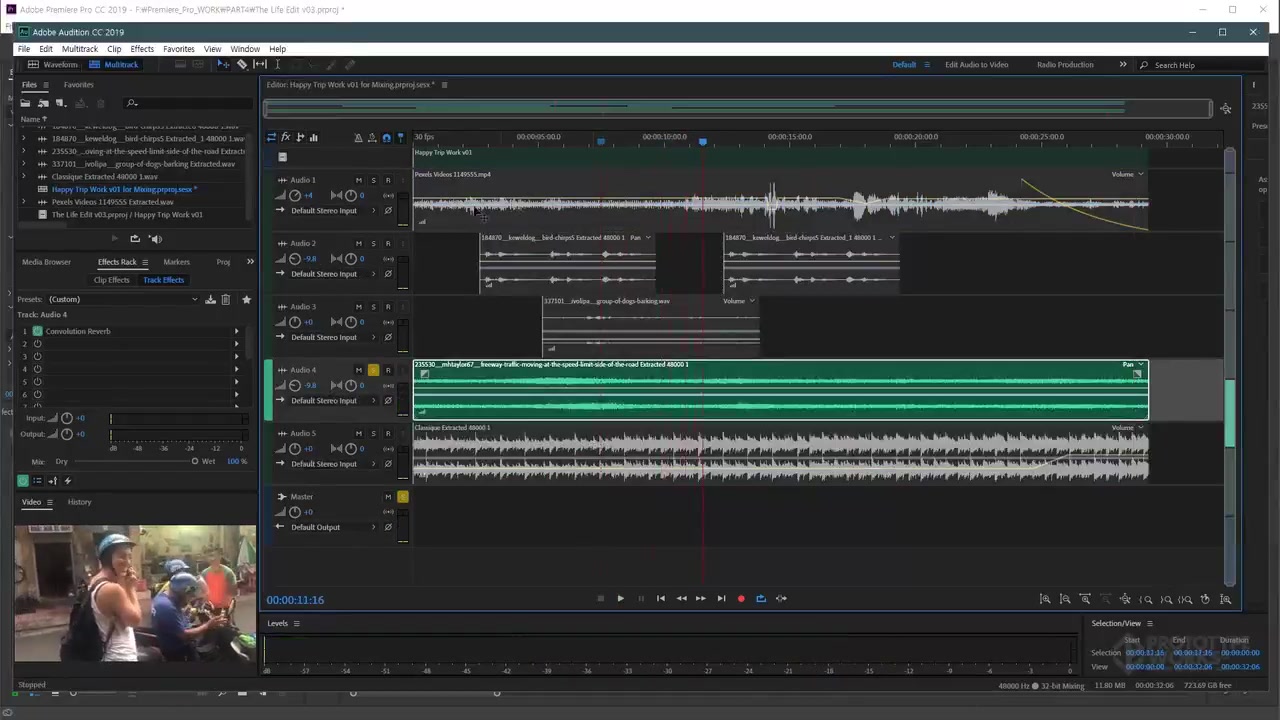
Task: Select the Time Selection tool
Action: (x=277, y=65)
